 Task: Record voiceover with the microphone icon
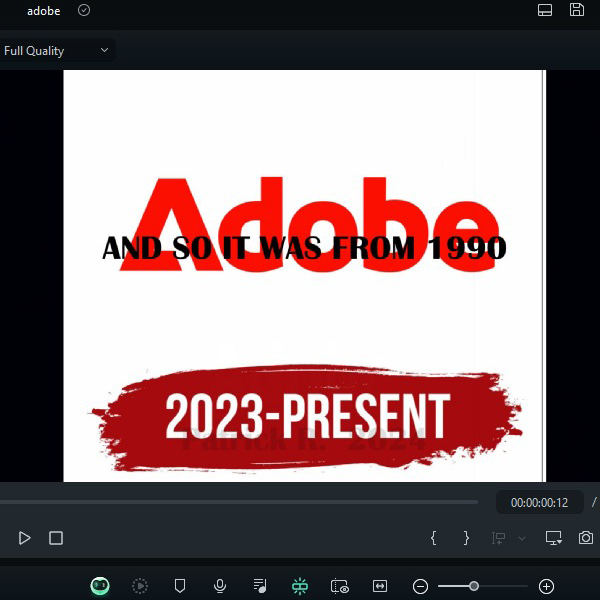220,586
